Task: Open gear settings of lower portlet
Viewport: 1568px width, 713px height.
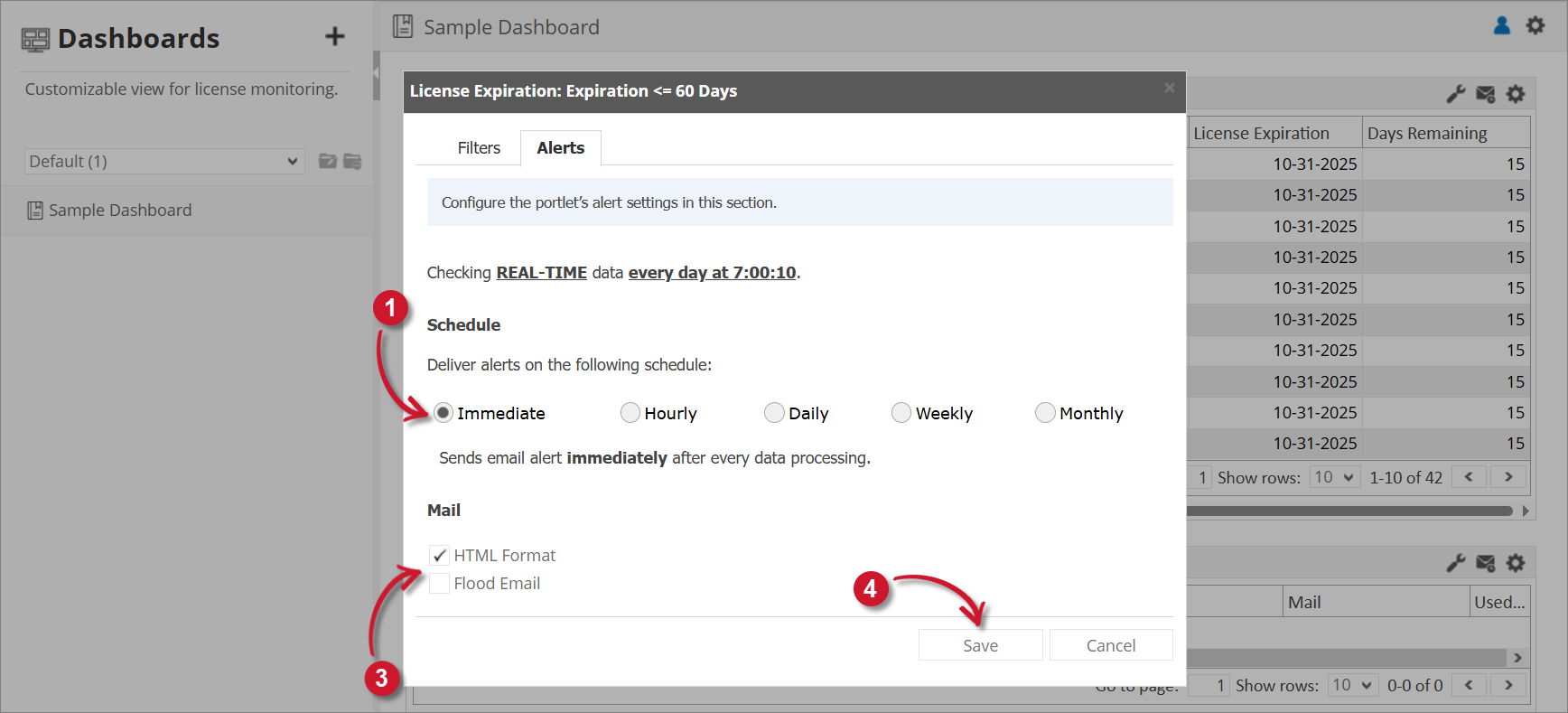Action: (x=1516, y=563)
